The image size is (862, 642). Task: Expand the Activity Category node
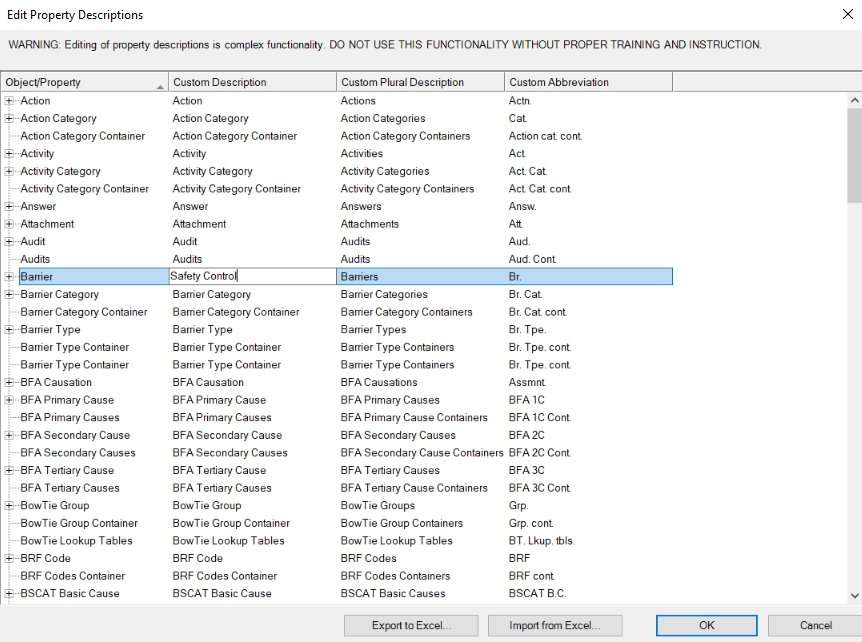(10, 172)
